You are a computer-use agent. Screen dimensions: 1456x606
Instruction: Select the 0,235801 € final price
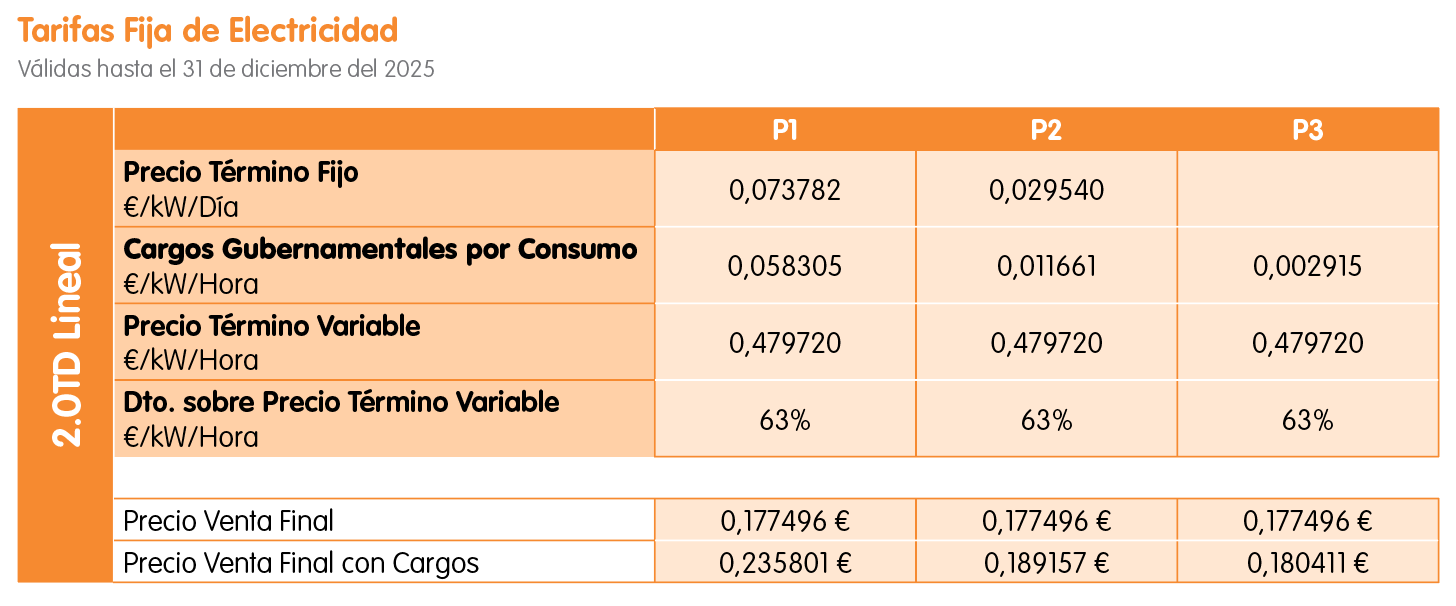[x=785, y=564]
